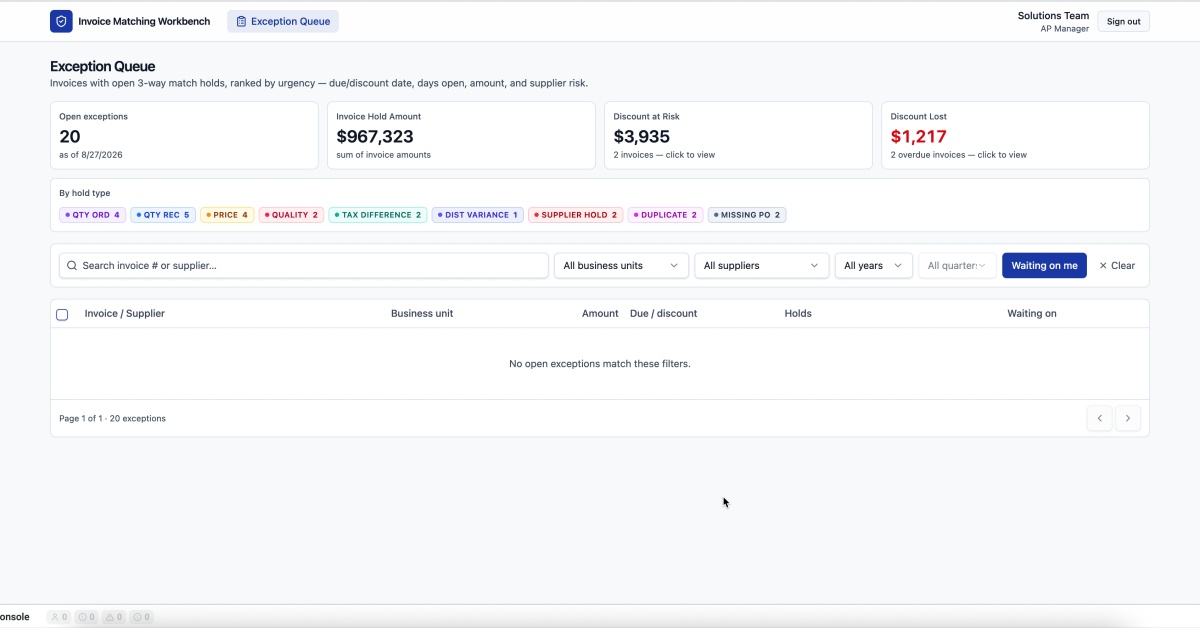Tick the select-all invoices checkbox
The width and height of the screenshot is (1200, 628).
[x=62, y=314]
